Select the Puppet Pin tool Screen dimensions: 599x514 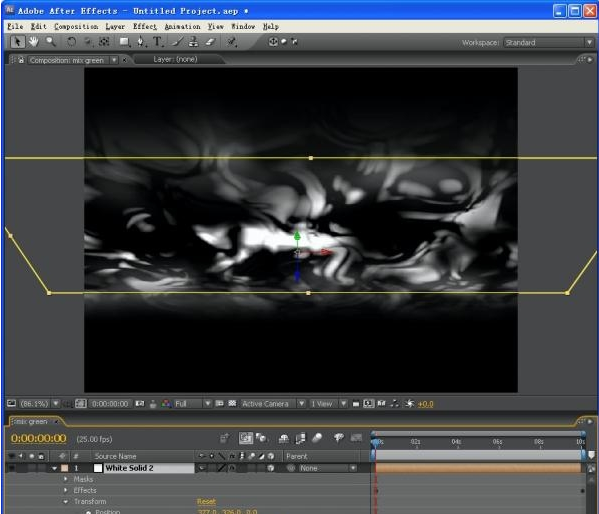point(232,42)
